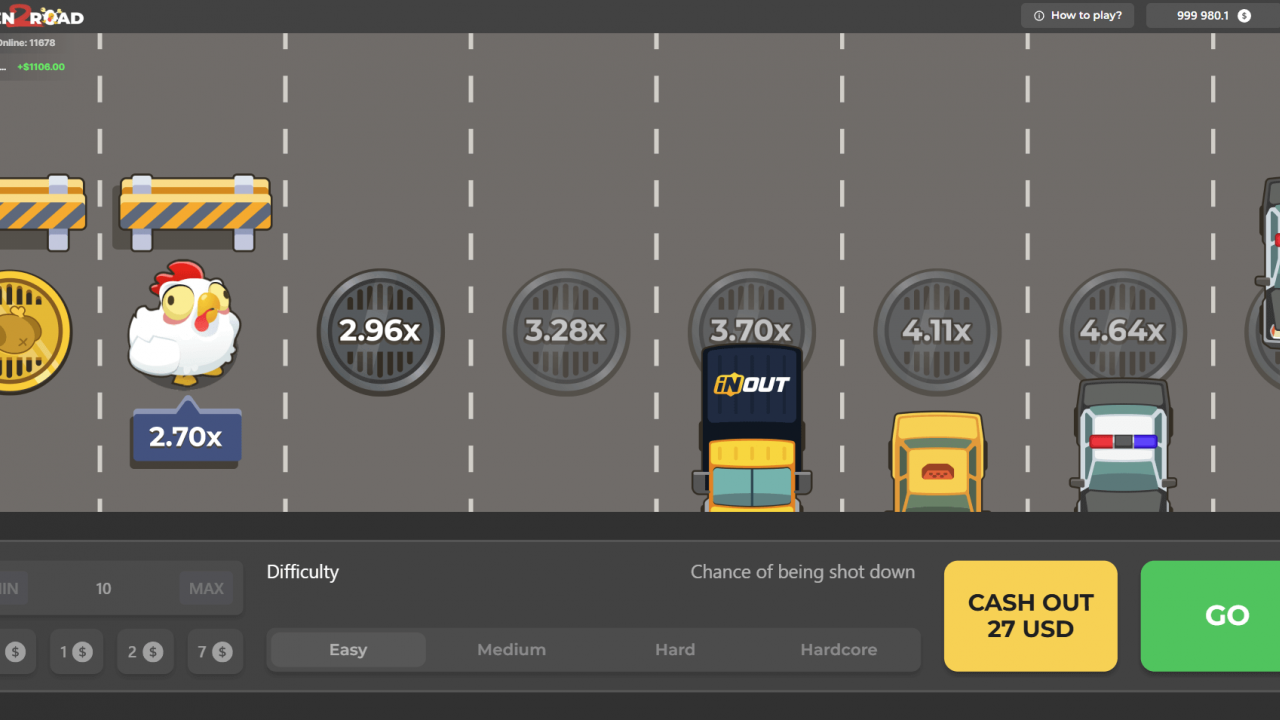The width and height of the screenshot is (1280, 720).
Task: Click the 1$ quick bet chip
Action: (x=76, y=651)
